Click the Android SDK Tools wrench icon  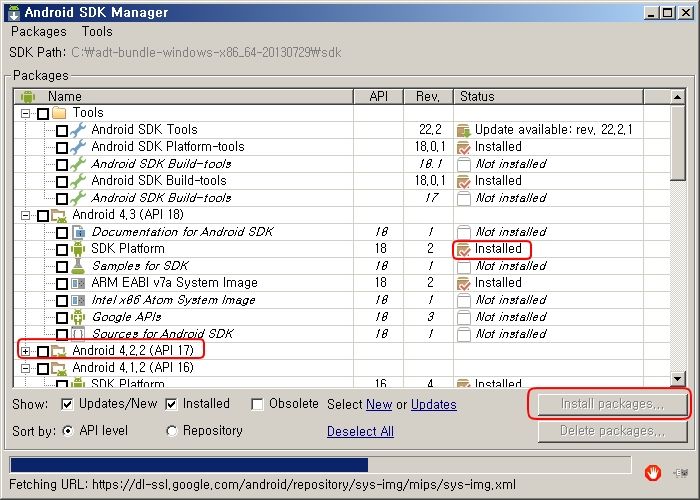coord(78,130)
